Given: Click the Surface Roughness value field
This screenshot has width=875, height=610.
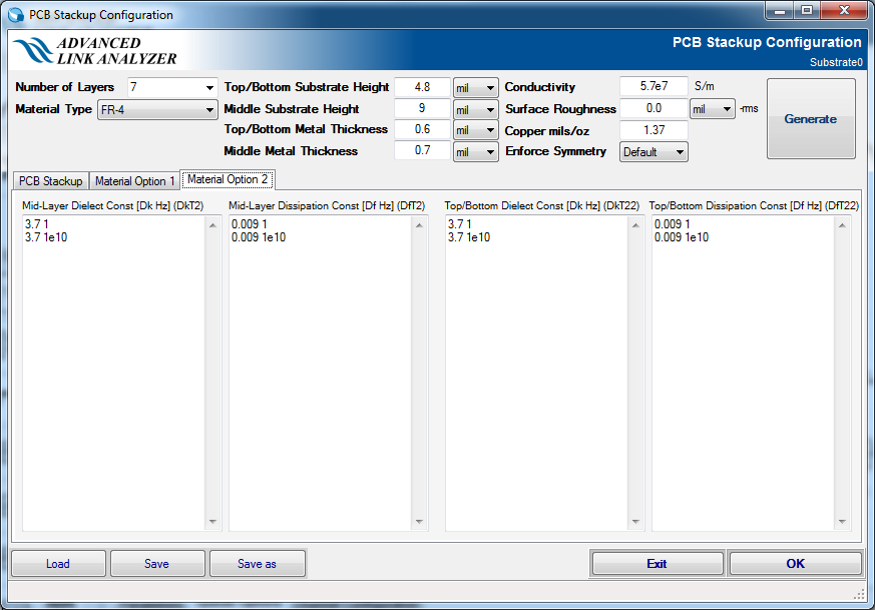Looking at the screenshot, I should coord(653,108).
